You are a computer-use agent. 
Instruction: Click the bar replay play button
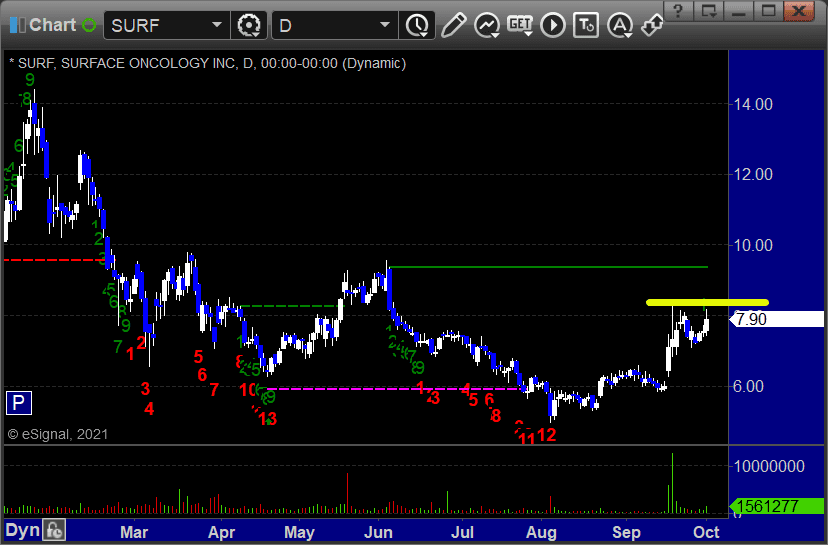[x=553, y=25]
